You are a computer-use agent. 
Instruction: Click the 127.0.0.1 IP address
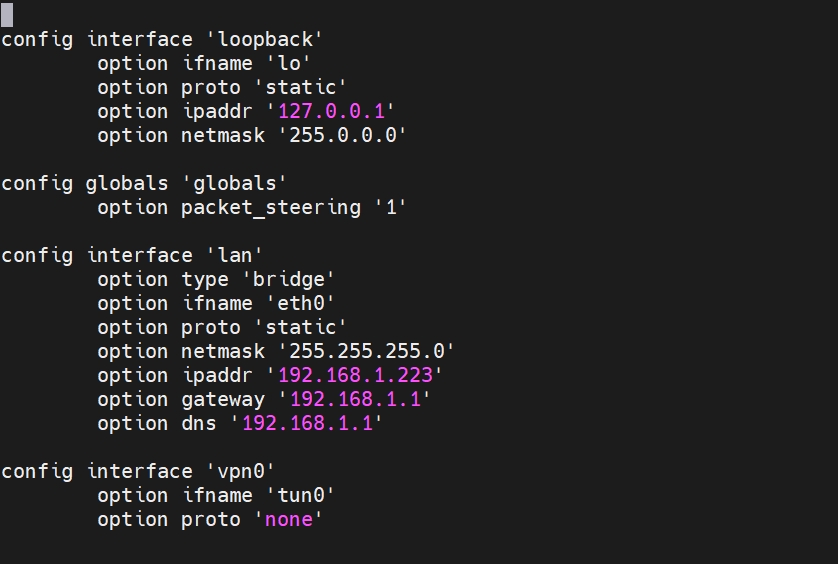pyautogui.click(x=331, y=111)
